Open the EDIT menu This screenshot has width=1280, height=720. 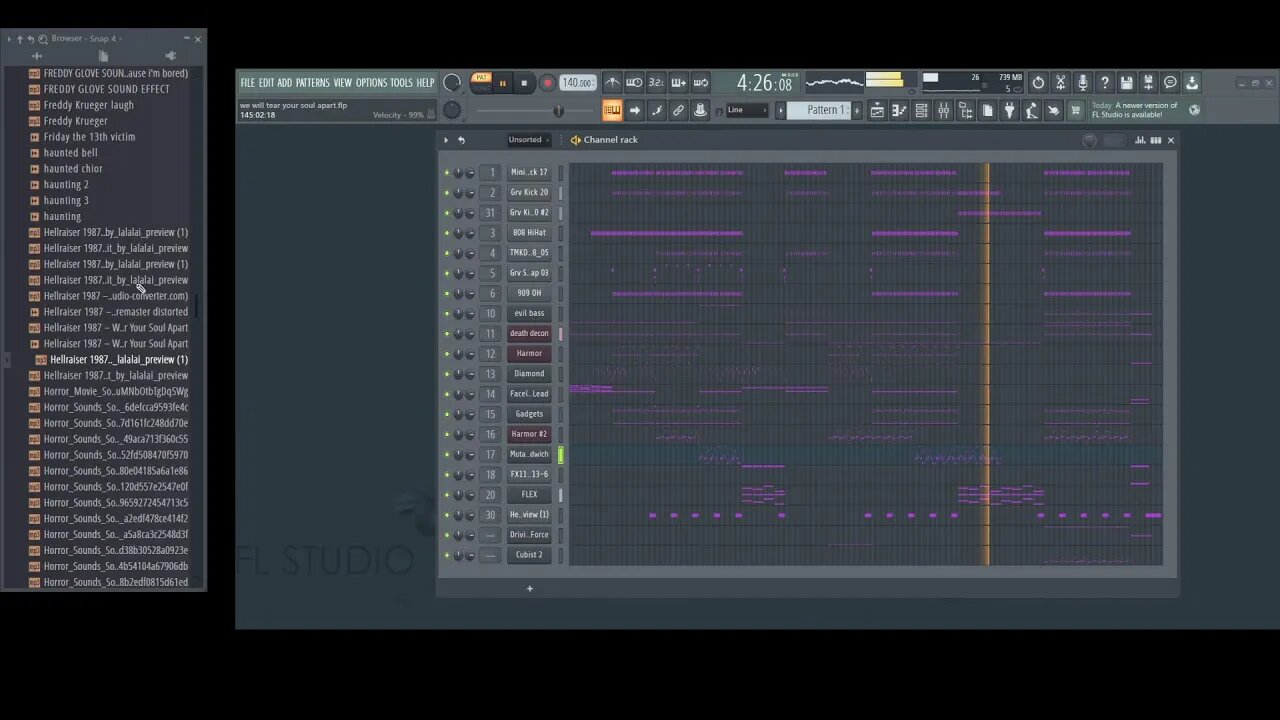tap(266, 83)
